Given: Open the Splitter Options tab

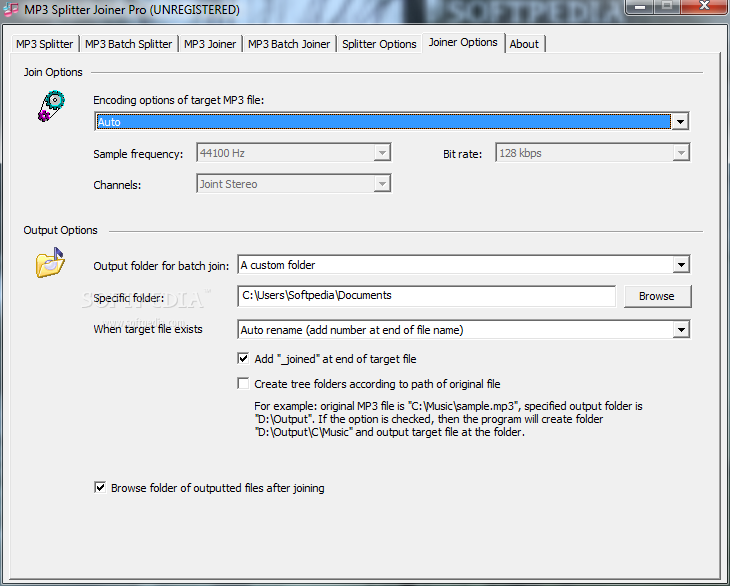Looking at the screenshot, I should [x=379, y=44].
